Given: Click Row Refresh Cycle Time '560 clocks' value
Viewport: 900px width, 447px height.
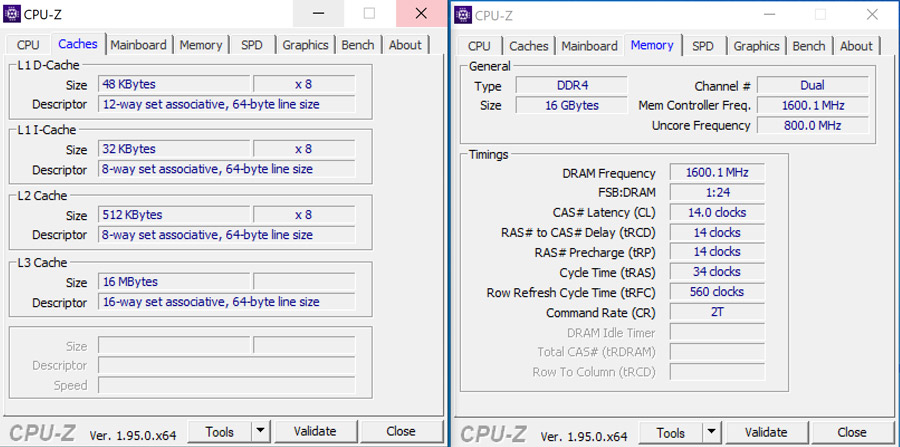Looking at the screenshot, I should pos(717,292).
